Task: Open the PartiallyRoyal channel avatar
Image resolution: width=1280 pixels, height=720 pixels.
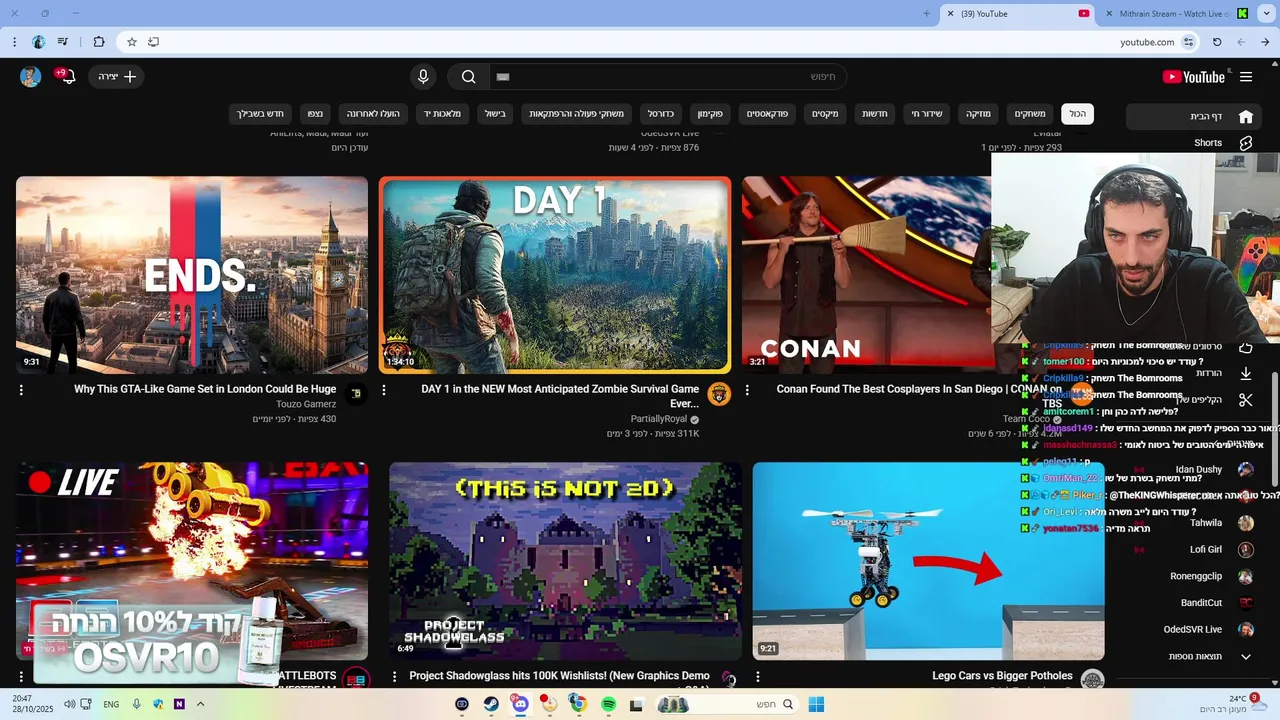Action: [x=719, y=394]
